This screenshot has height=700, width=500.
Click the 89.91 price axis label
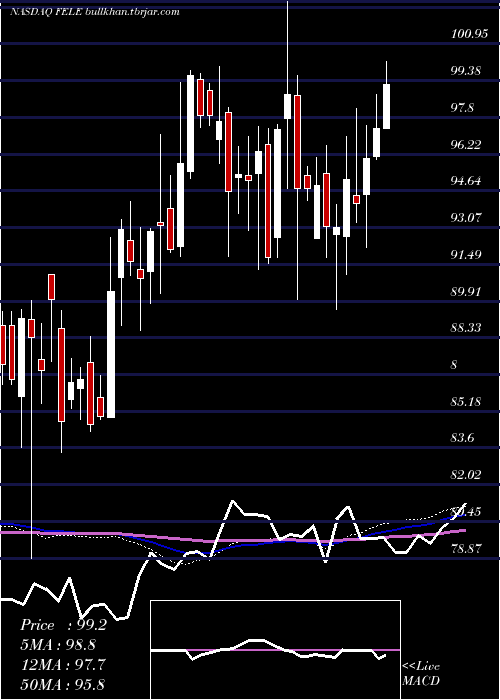[x=466, y=291]
